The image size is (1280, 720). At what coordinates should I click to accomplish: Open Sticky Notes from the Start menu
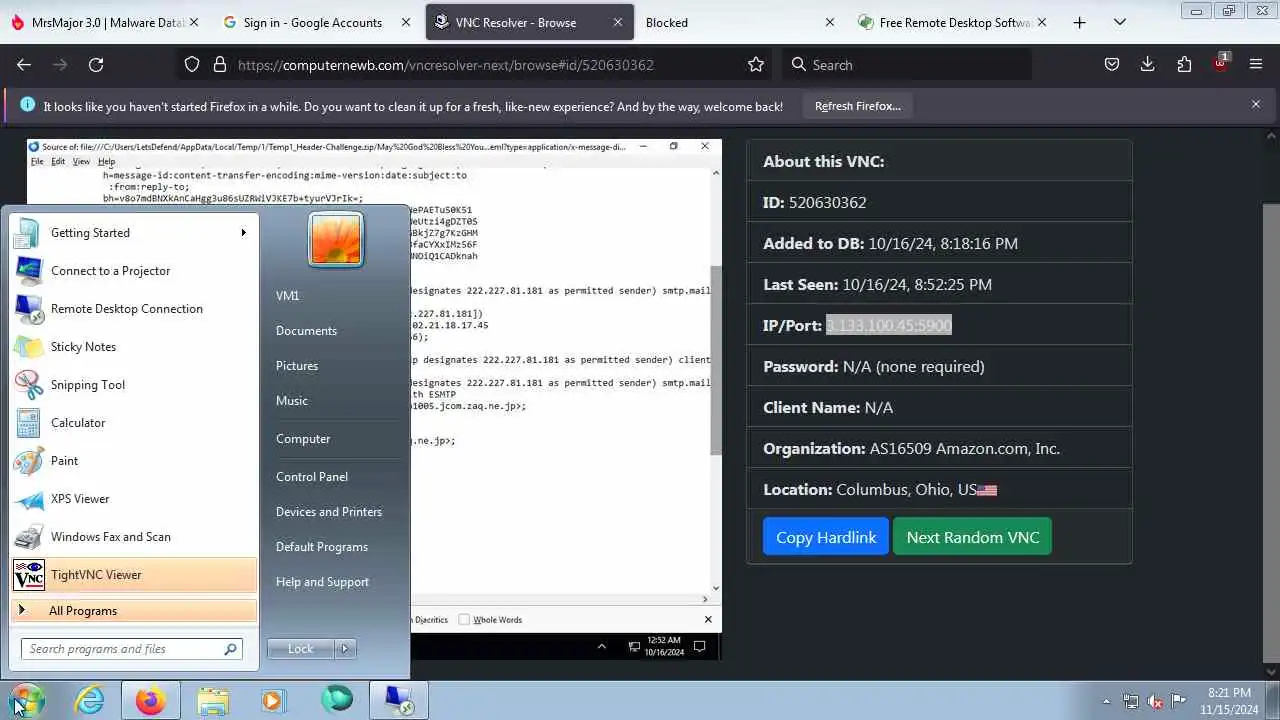[134, 347]
